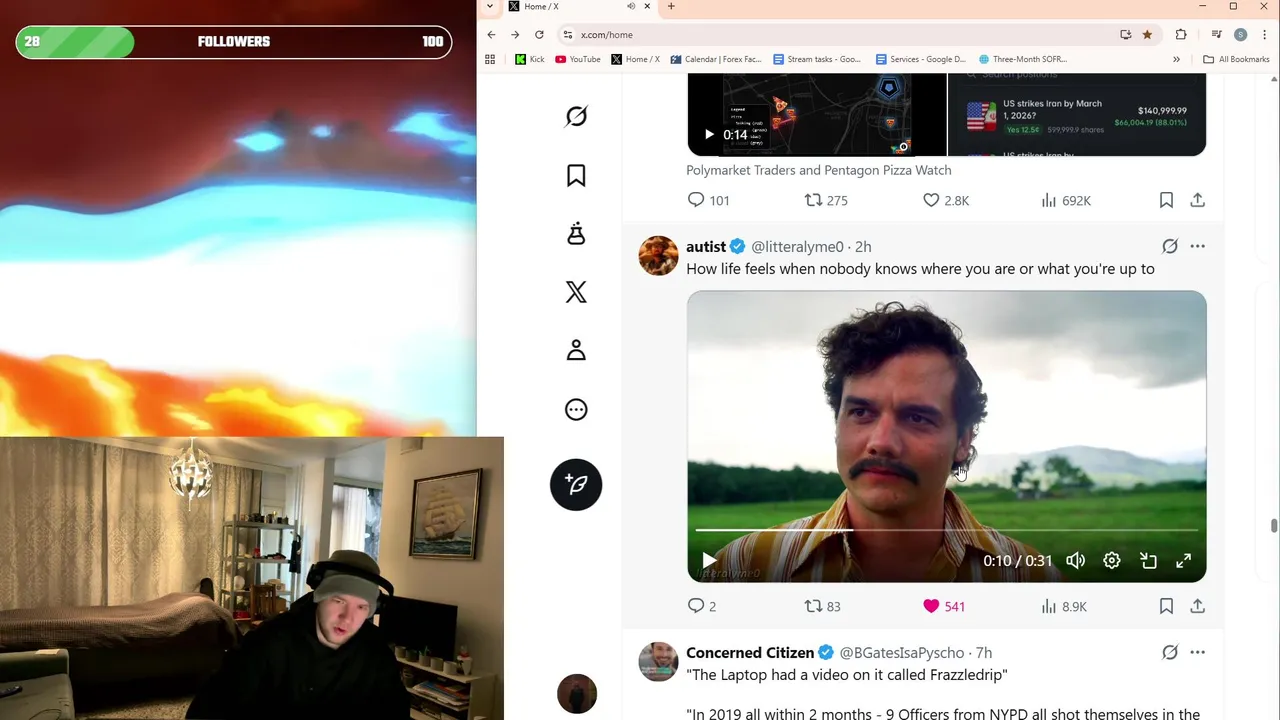Compose a new post with the feather button

coord(576,484)
